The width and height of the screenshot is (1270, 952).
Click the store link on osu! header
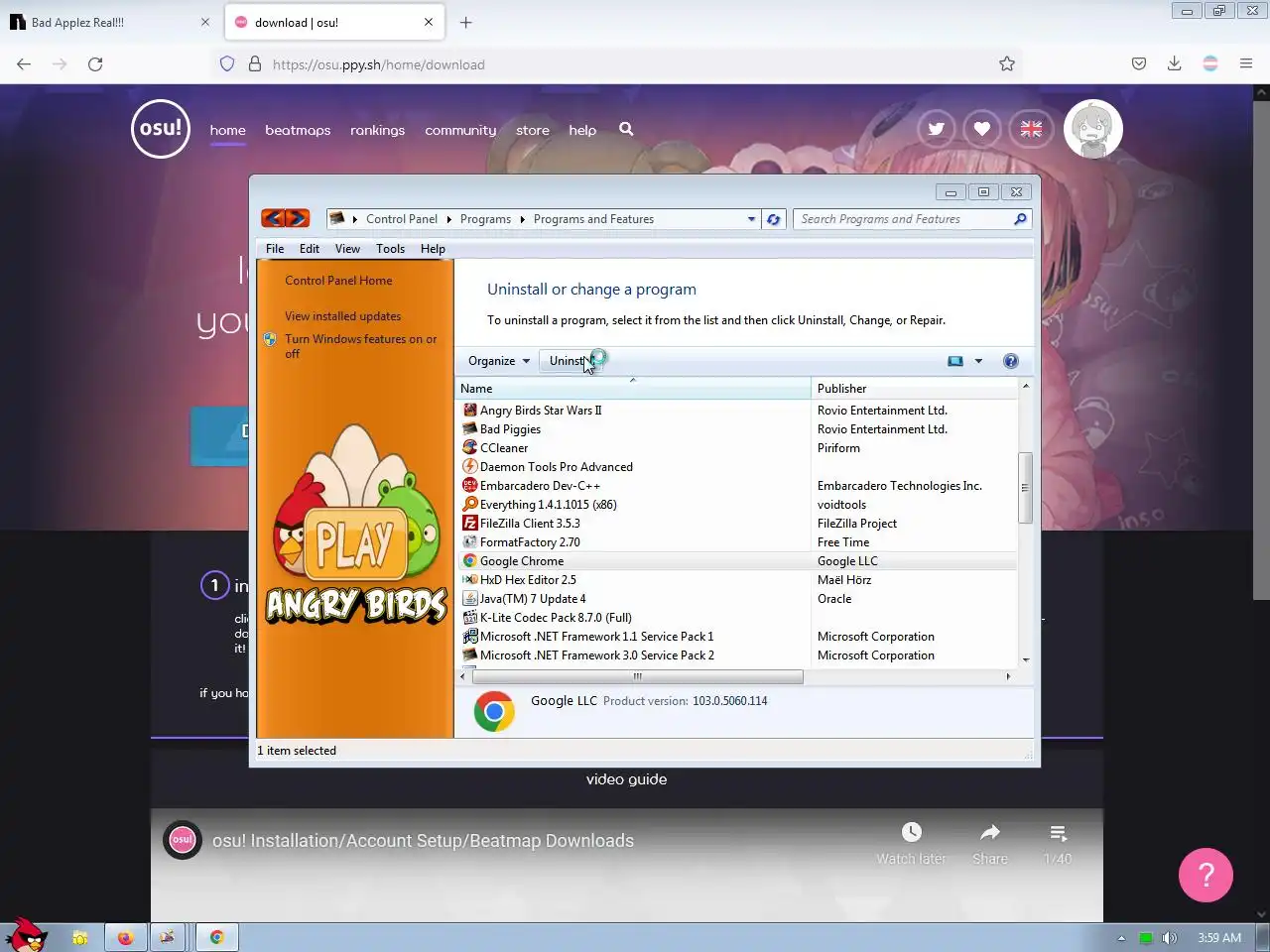pos(533,130)
